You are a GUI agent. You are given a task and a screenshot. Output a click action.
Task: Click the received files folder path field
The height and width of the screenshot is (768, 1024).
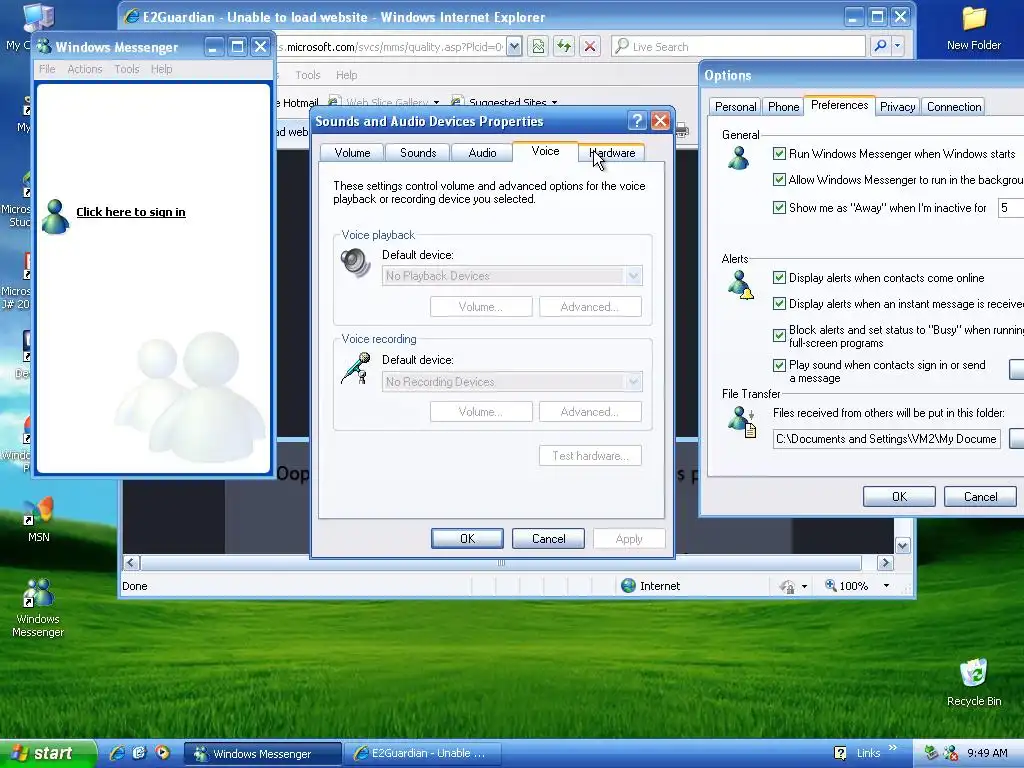886,439
